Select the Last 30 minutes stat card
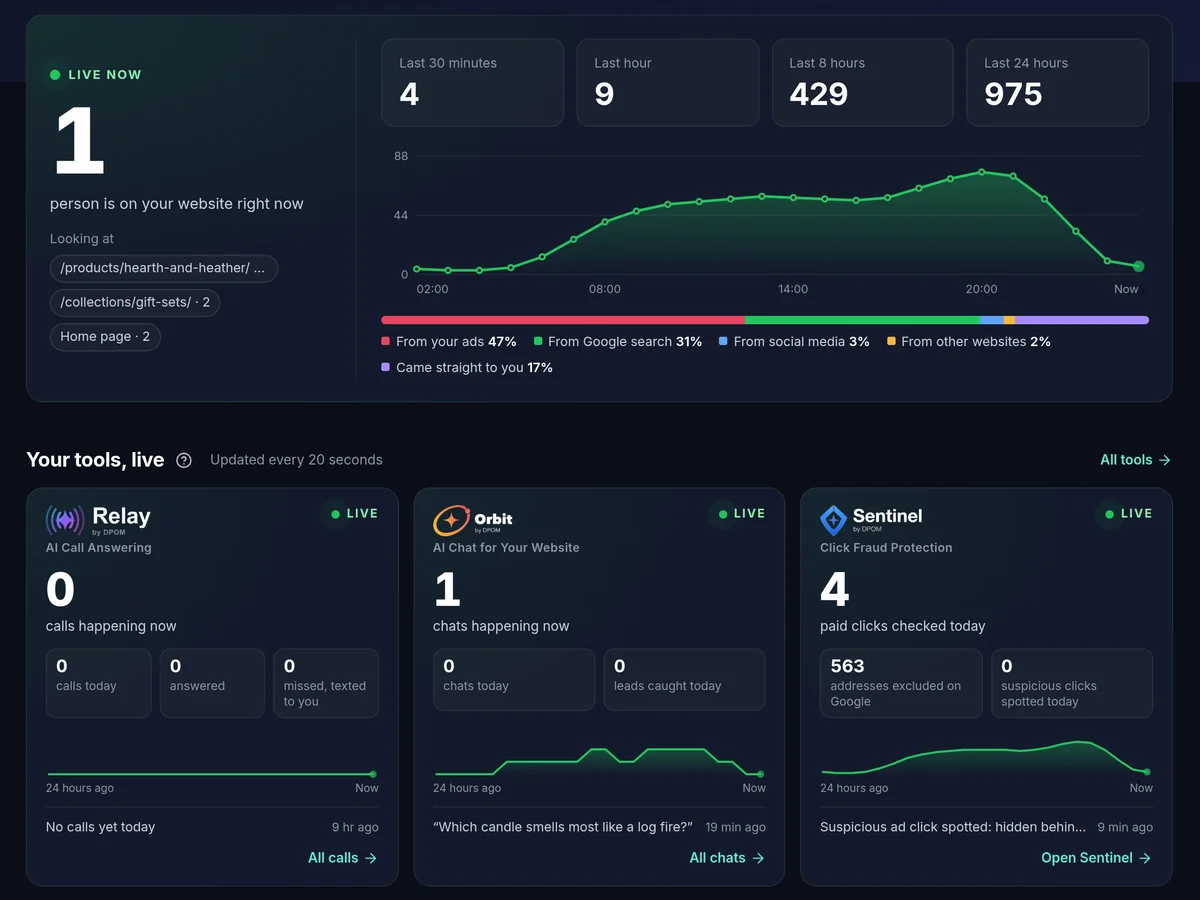This screenshot has width=1200, height=900. click(x=473, y=83)
